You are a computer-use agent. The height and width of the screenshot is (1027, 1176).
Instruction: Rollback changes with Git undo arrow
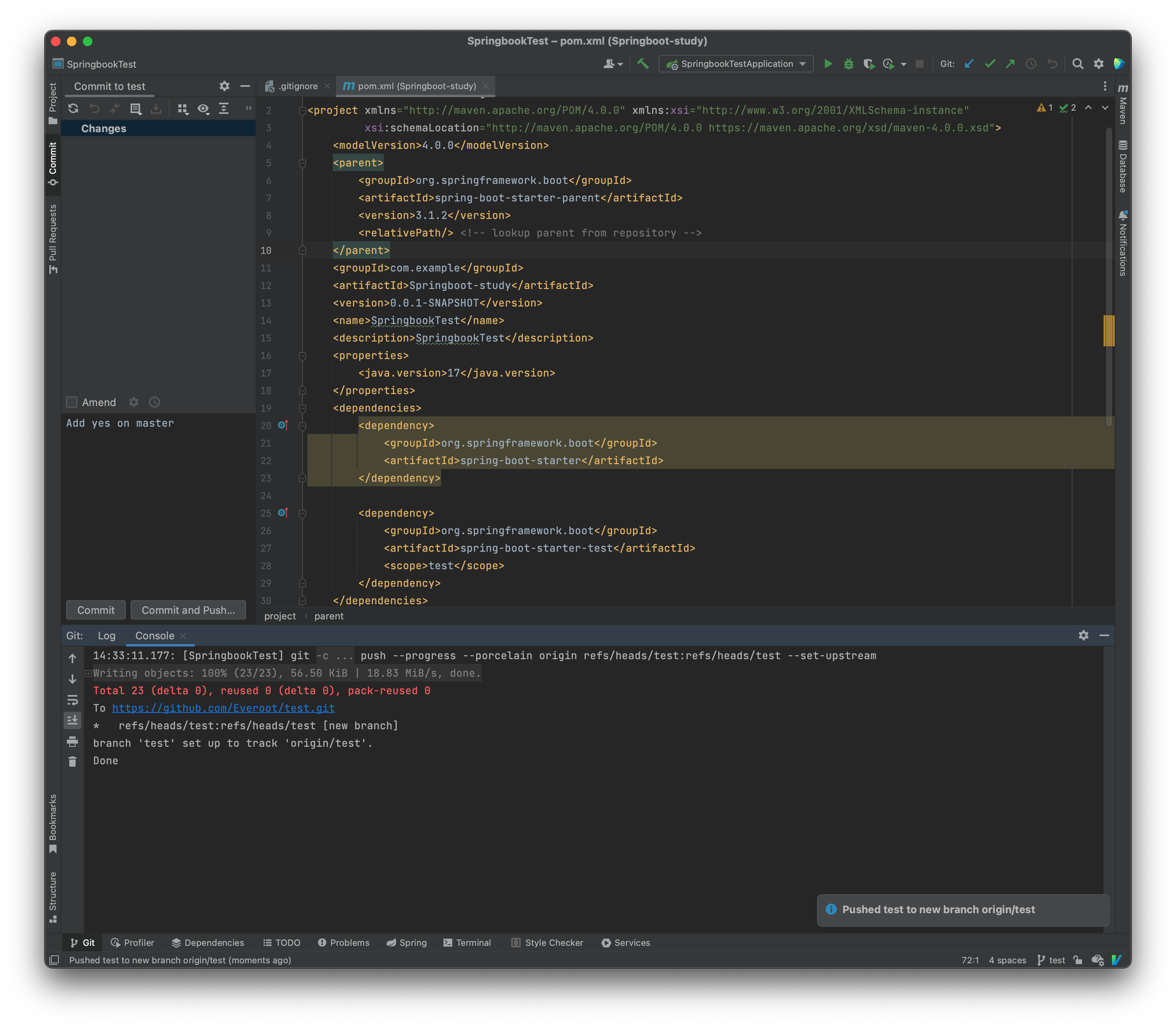pyautogui.click(x=1052, y=64)
